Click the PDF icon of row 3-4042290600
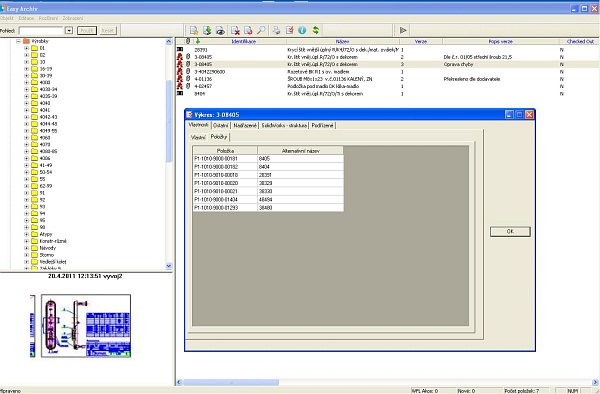Viewport: 600px width, 394px height. (x=180, y=71)
